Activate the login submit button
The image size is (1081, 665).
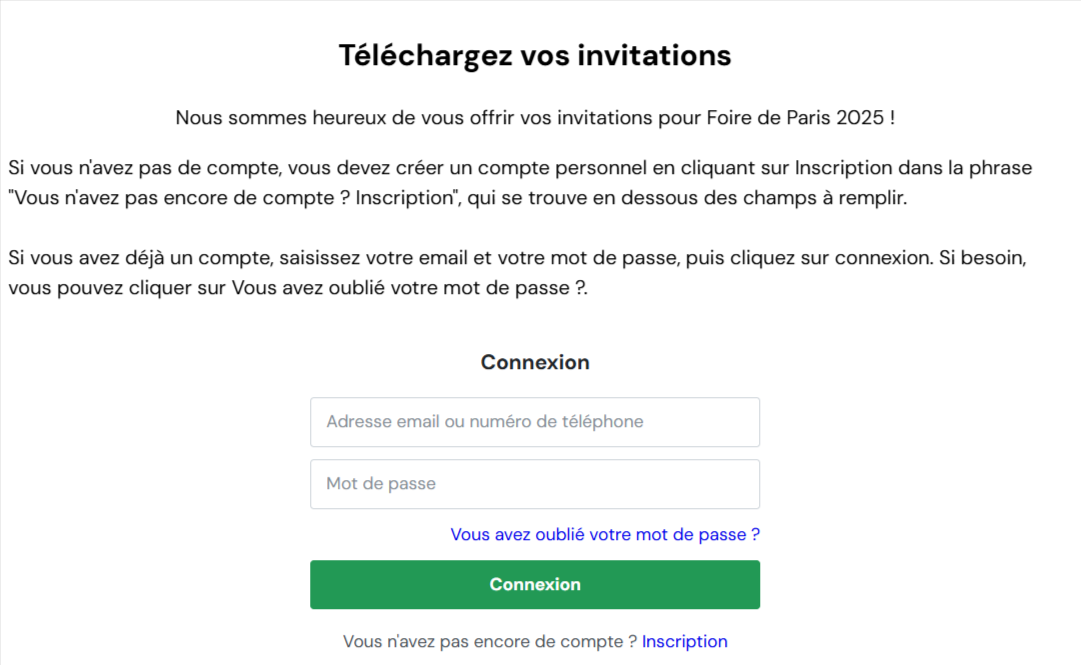[x=535, y=584]
